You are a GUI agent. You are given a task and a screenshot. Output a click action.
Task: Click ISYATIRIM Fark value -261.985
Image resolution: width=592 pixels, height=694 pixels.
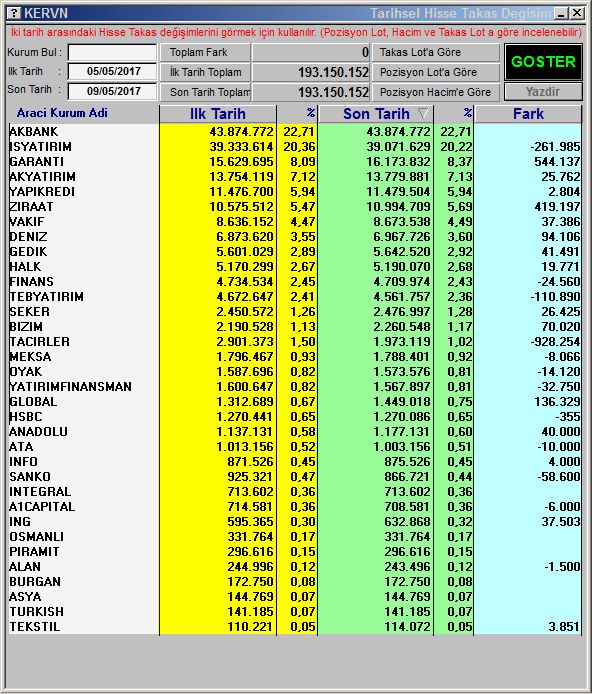click(x=555, y=147)
